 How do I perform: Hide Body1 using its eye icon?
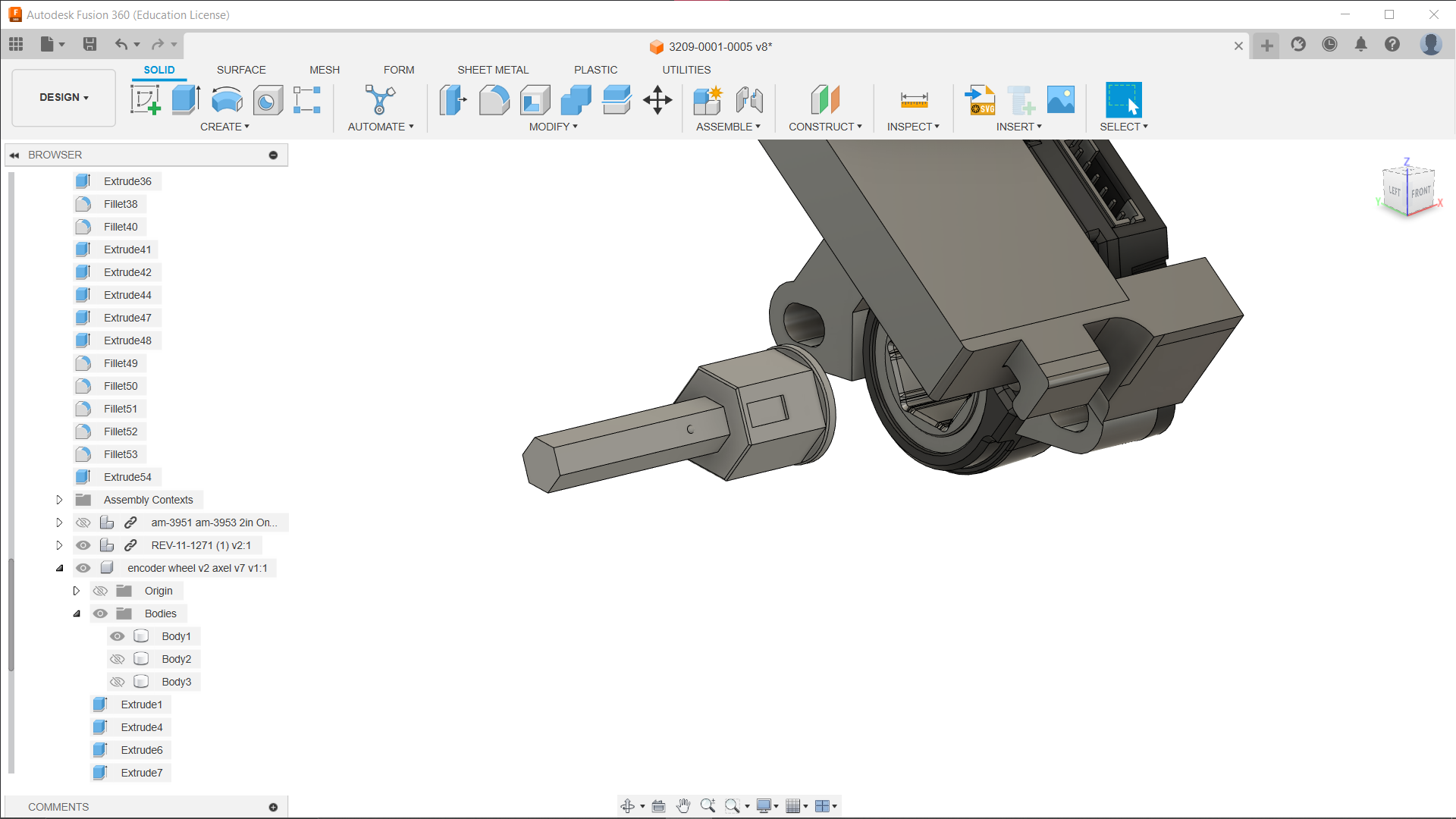pos(117,636)
